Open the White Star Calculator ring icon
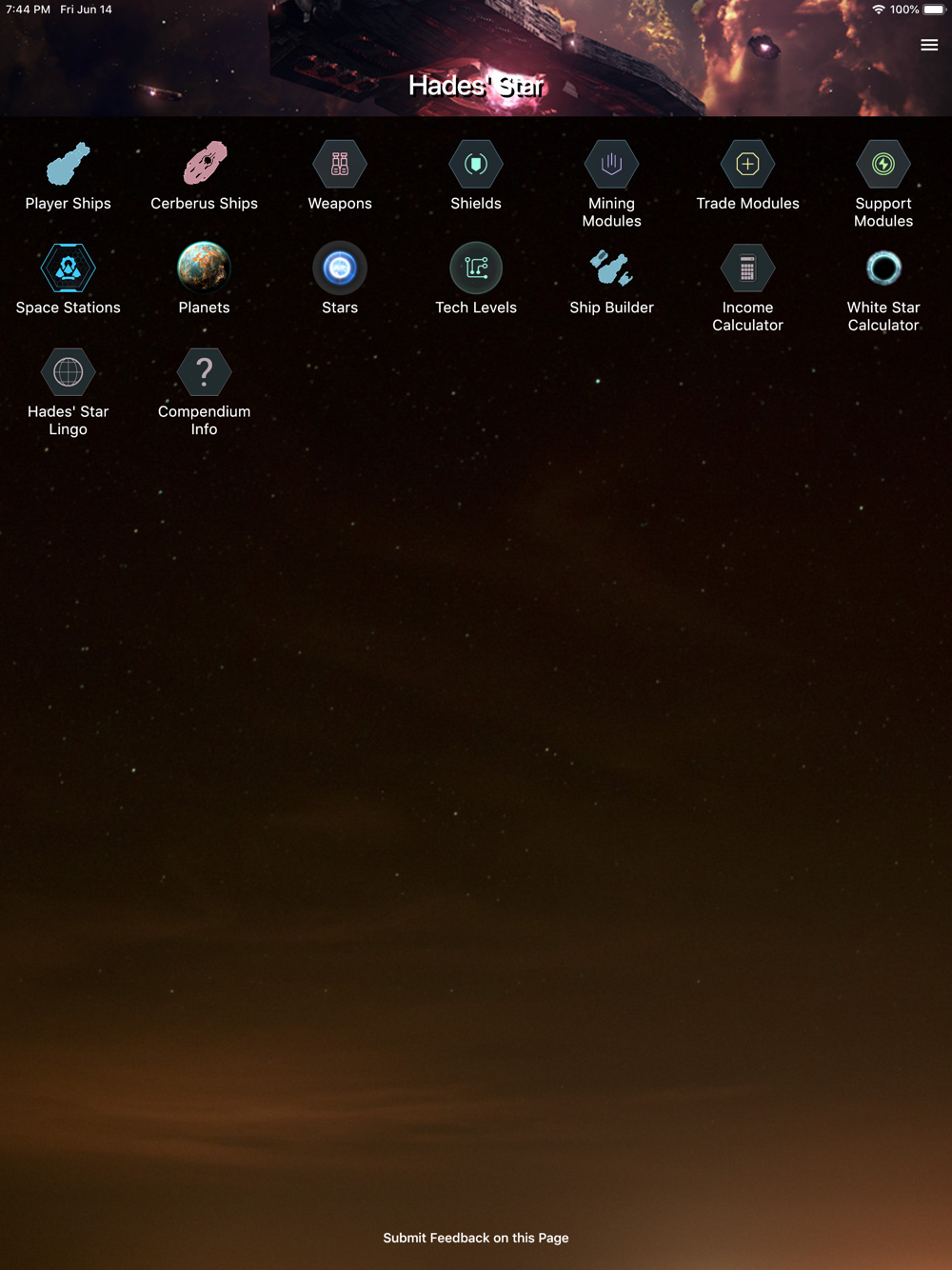The height and width of the screenshot is (1270, 952). point(883,268)
